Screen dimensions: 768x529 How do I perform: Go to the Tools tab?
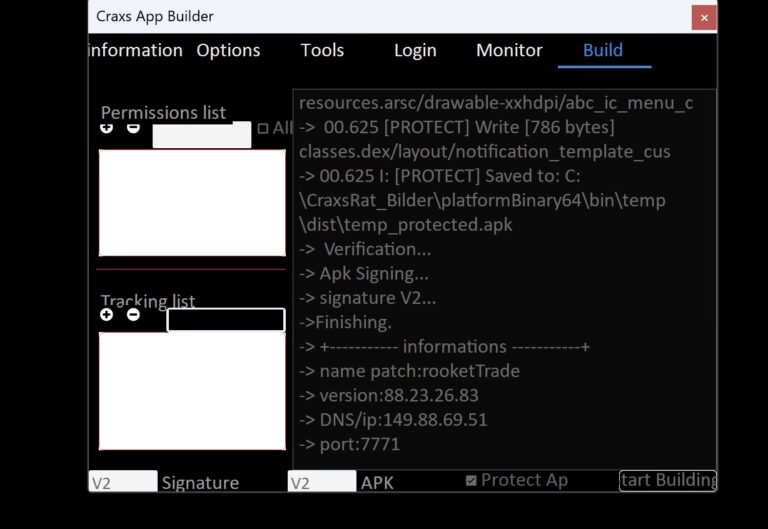[x=322, y=50]
